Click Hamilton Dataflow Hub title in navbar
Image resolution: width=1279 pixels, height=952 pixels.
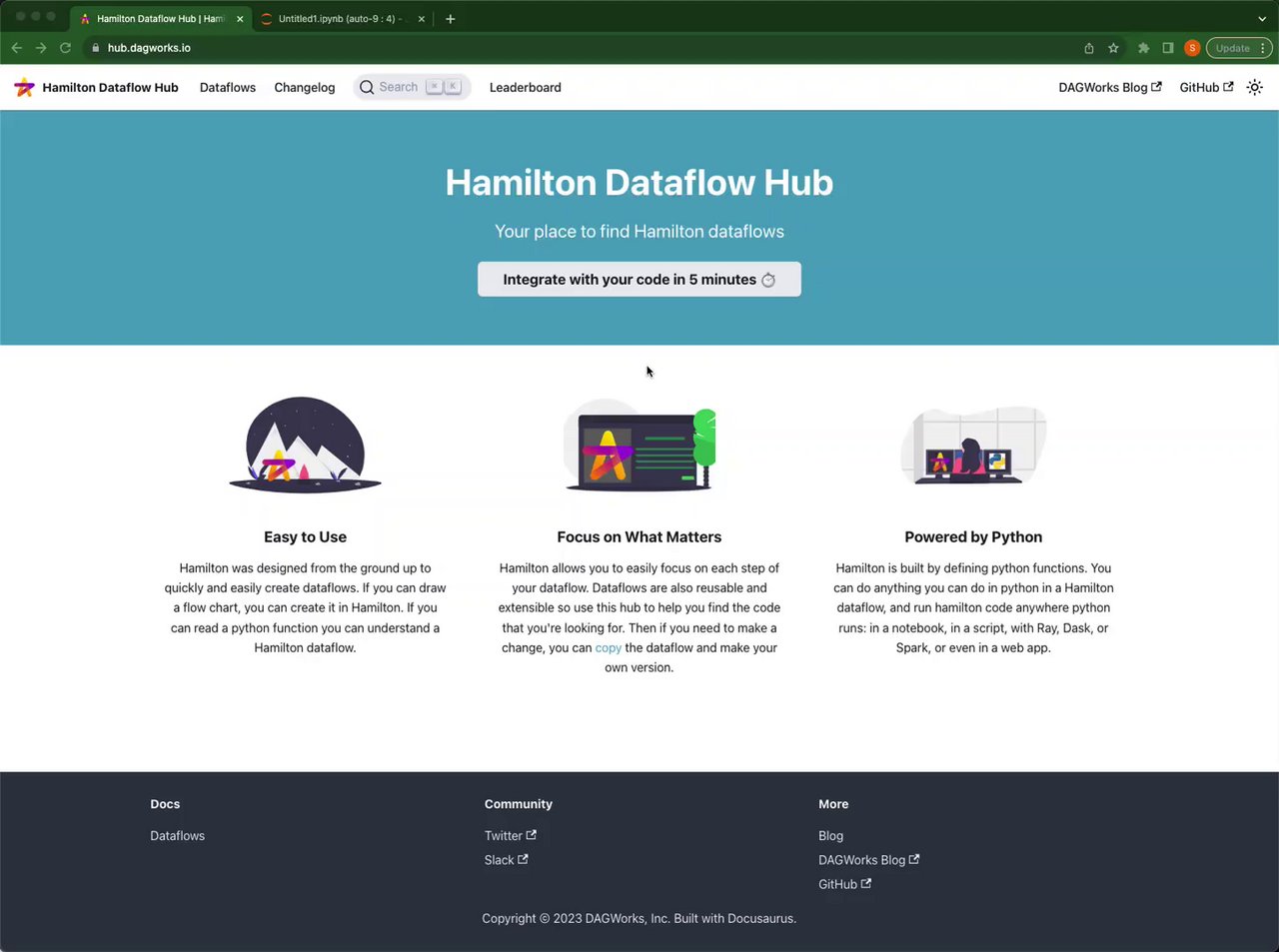coord(110,88)
